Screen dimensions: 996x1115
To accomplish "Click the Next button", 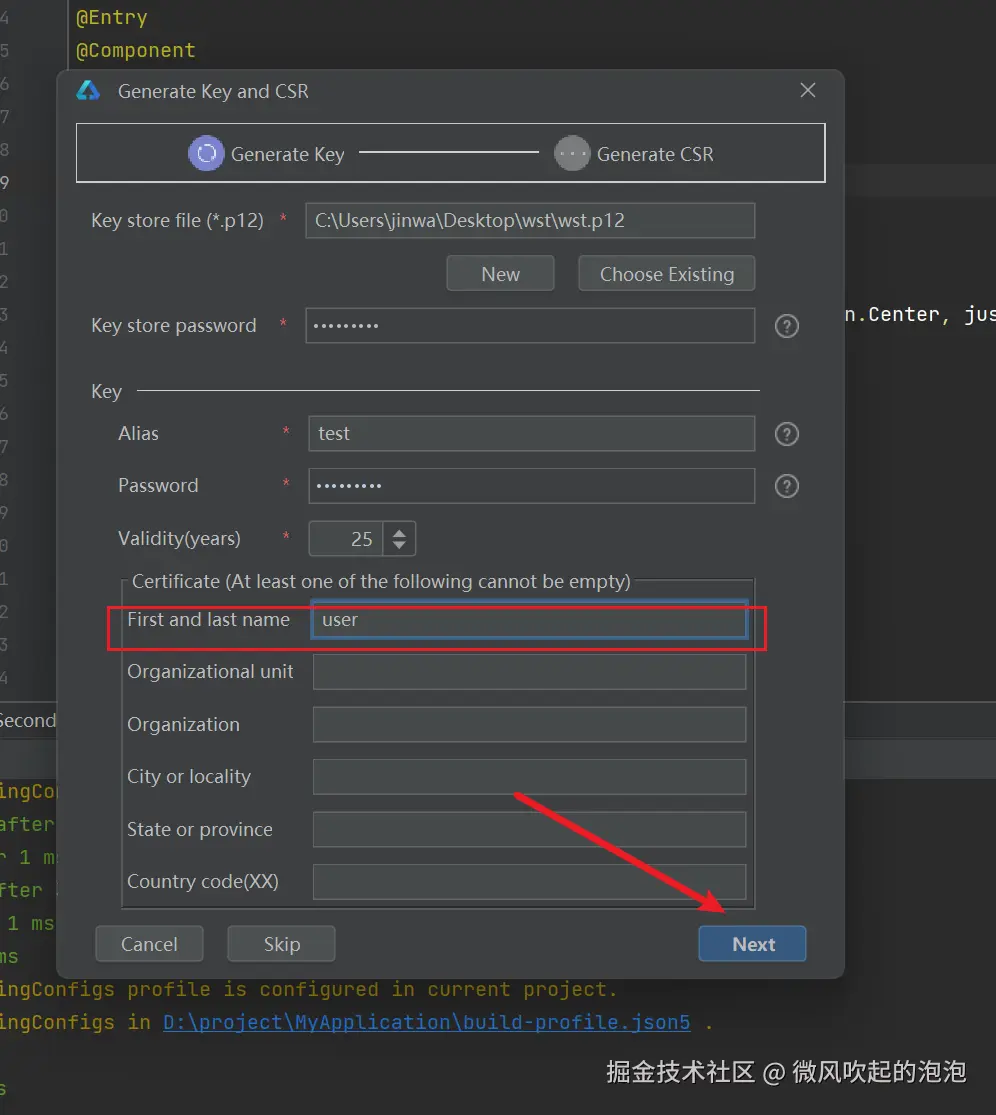I will click(x=752, y=944).
